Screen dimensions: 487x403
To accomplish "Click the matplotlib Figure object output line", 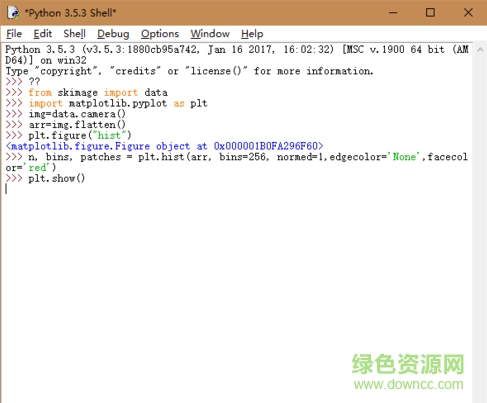I will point(165,146).
